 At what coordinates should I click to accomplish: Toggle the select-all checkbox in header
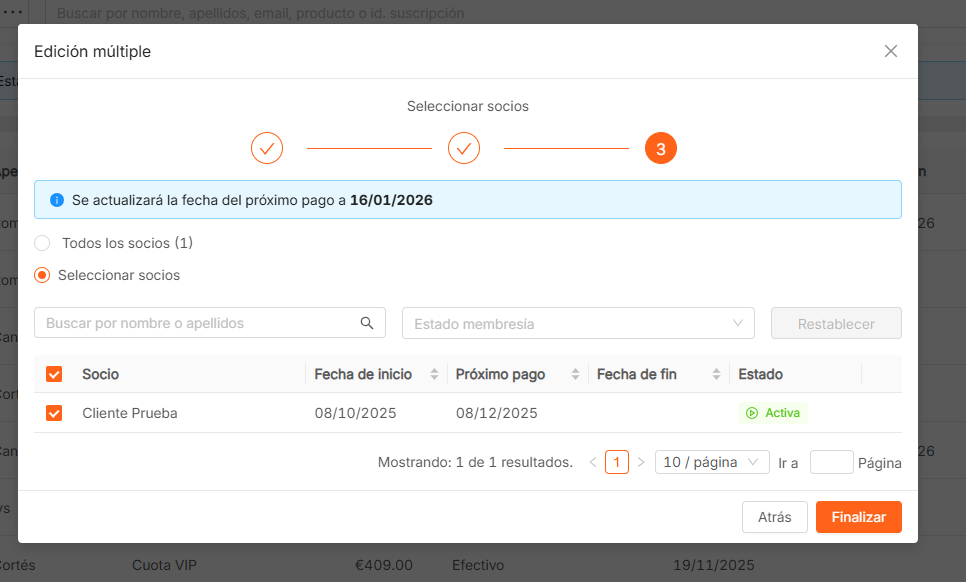[54, 374]
